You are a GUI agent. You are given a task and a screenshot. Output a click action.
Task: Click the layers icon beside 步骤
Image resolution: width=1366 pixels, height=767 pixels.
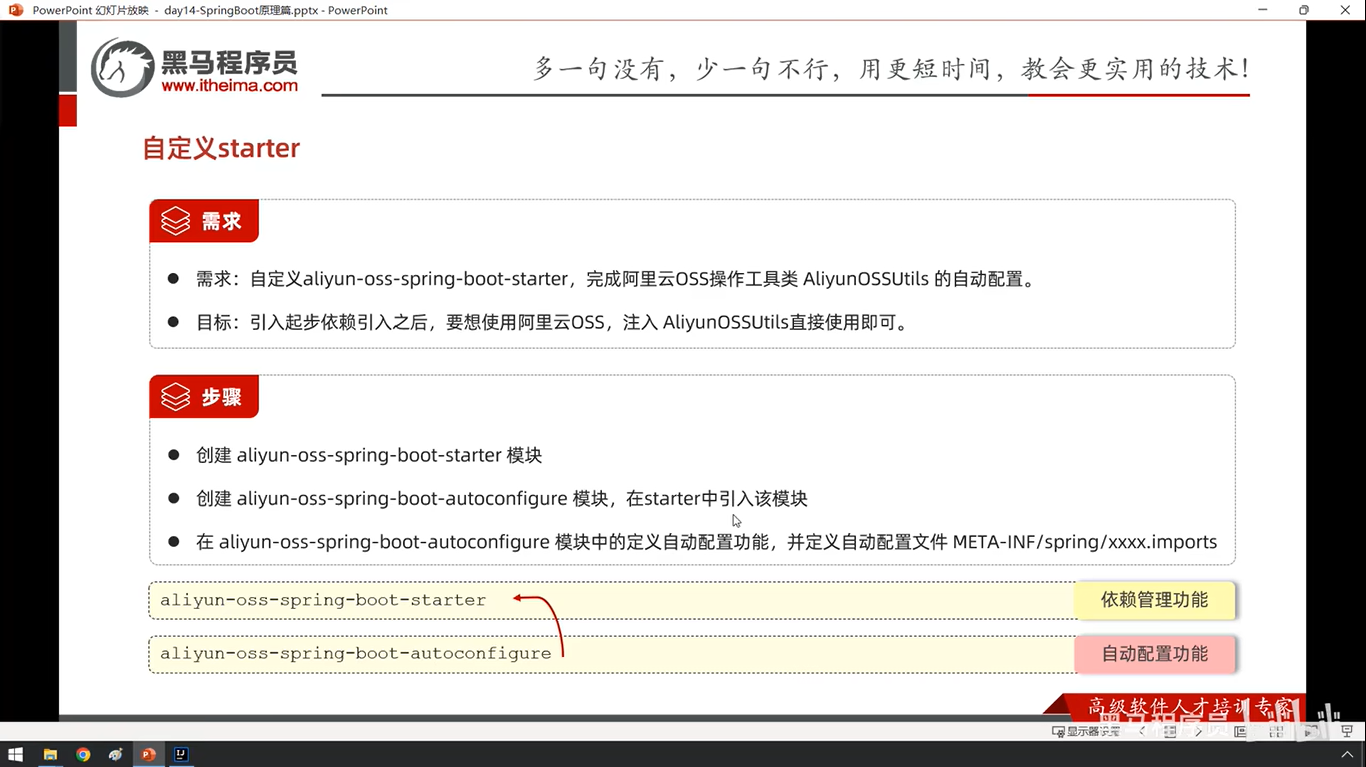[x=176, y=397]
